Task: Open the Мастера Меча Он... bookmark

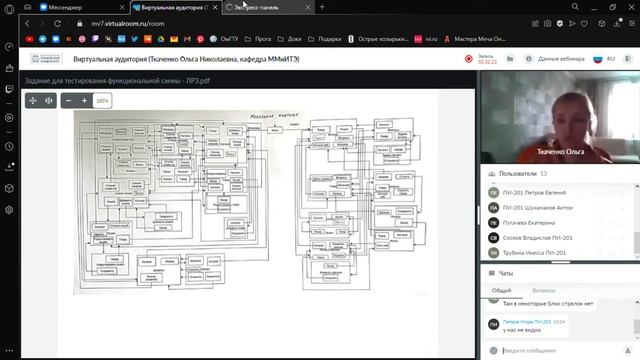Action: click(x=475, y=39)
